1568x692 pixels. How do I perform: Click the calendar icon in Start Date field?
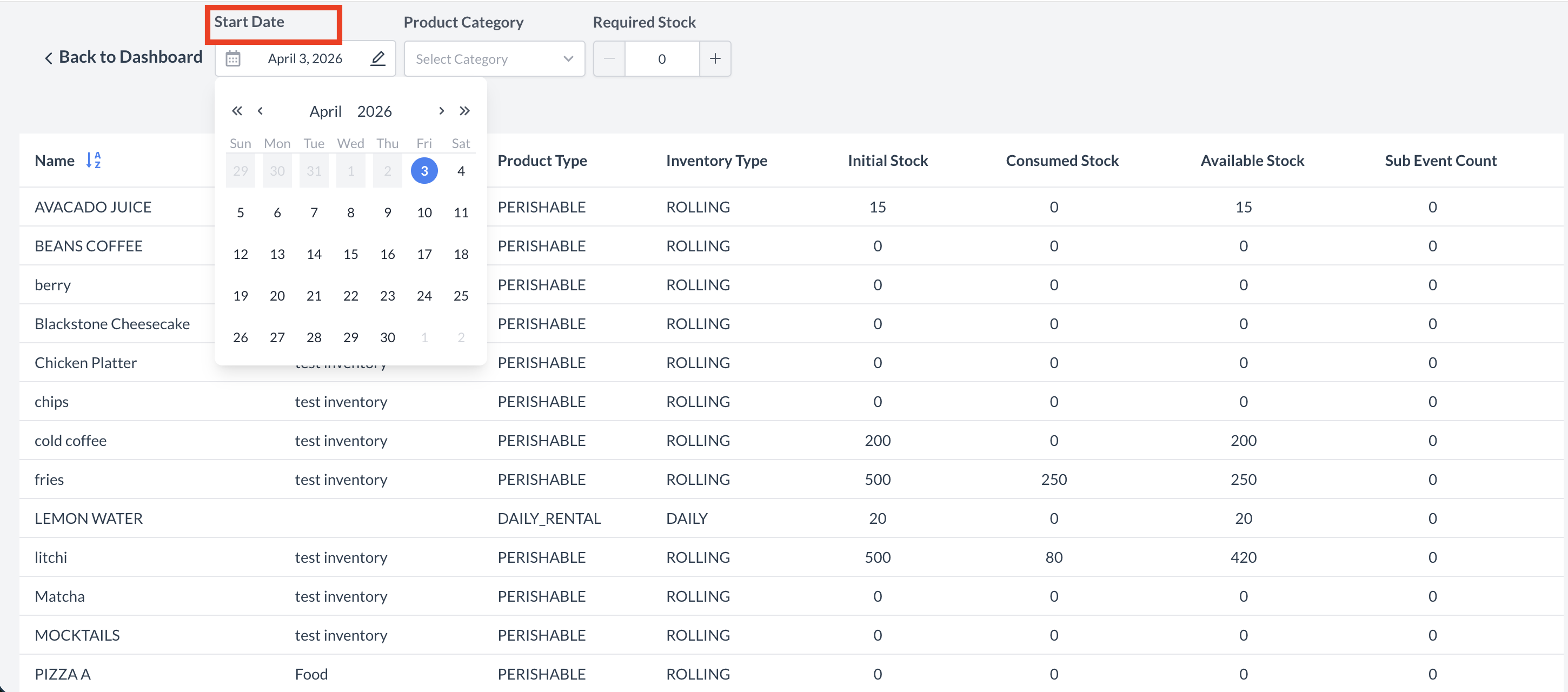[x=233, y=58]
